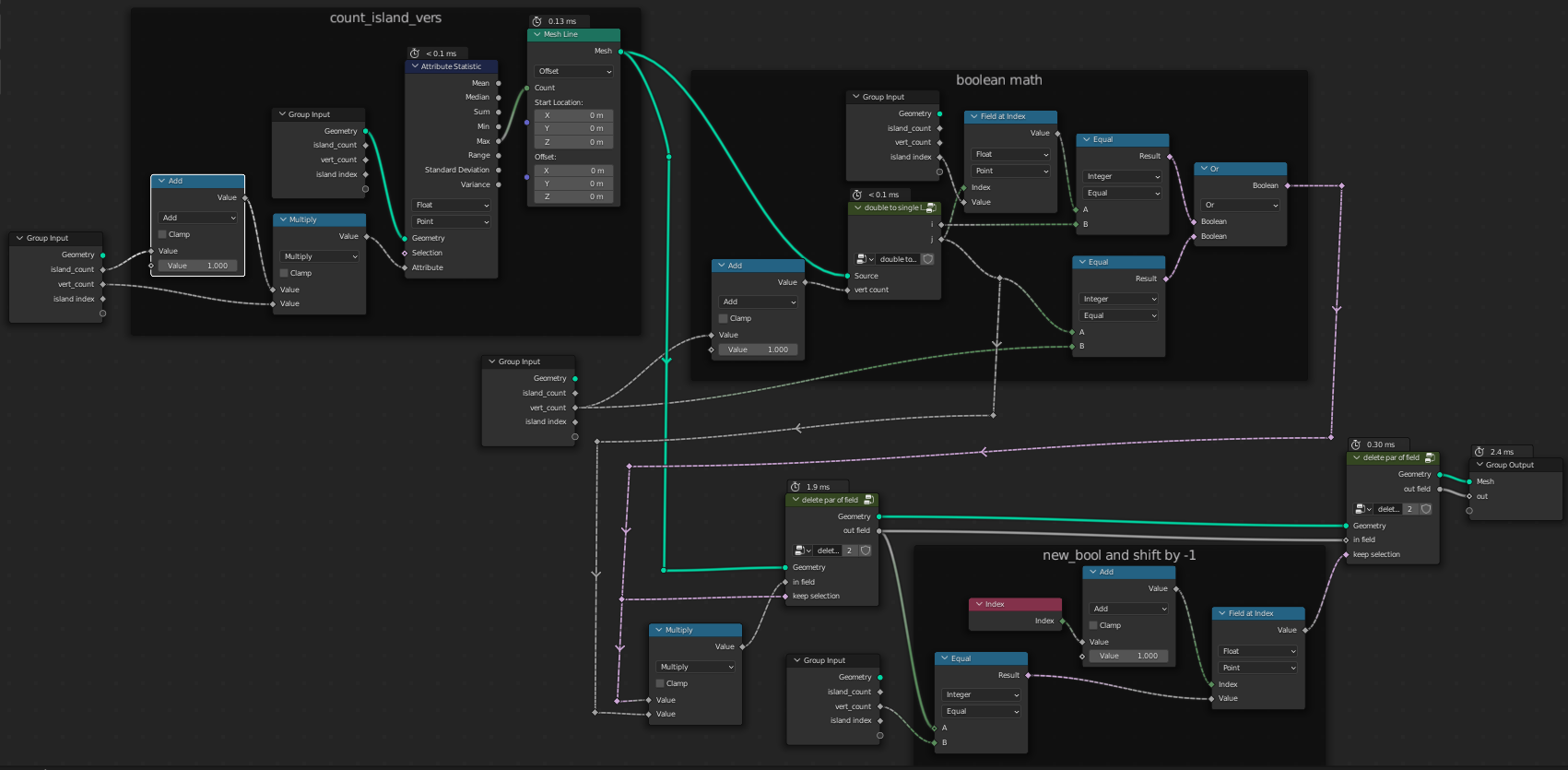Click 'delet...' group name in 0.30 ms delete node

[x=1388, y=509]
